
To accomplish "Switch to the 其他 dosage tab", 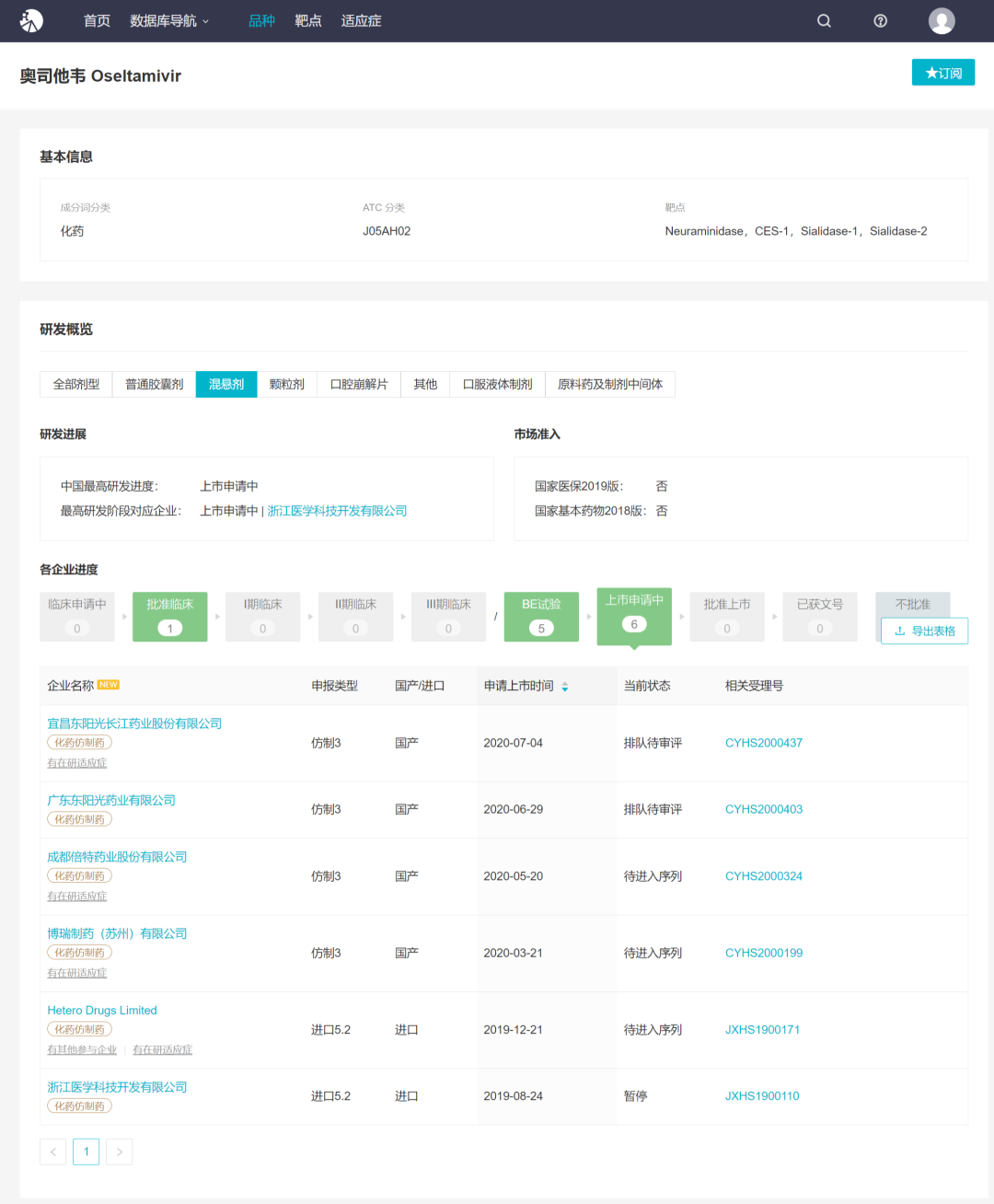I will tap(425, 384).
